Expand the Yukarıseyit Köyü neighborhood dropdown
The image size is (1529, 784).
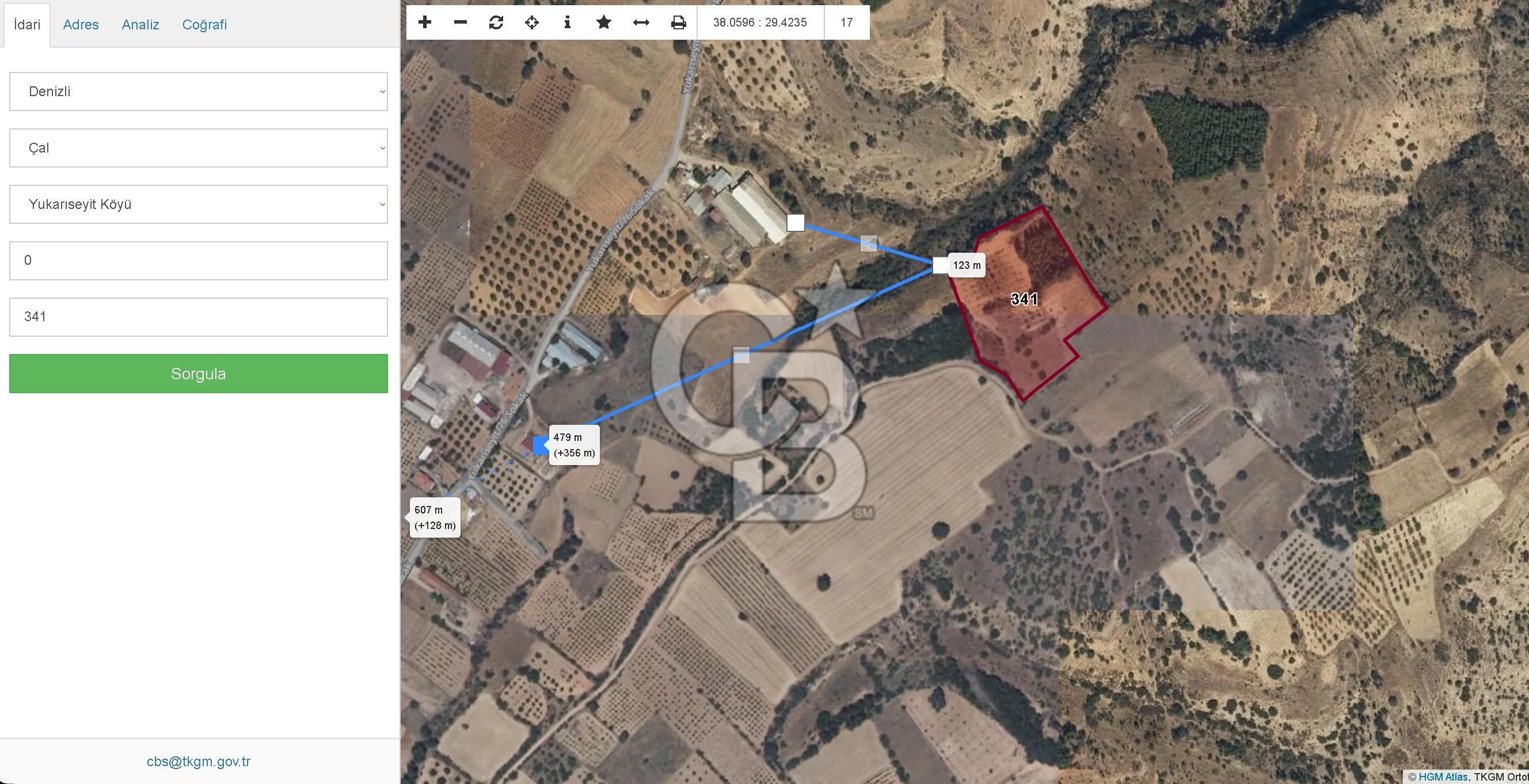click(198, 204)
